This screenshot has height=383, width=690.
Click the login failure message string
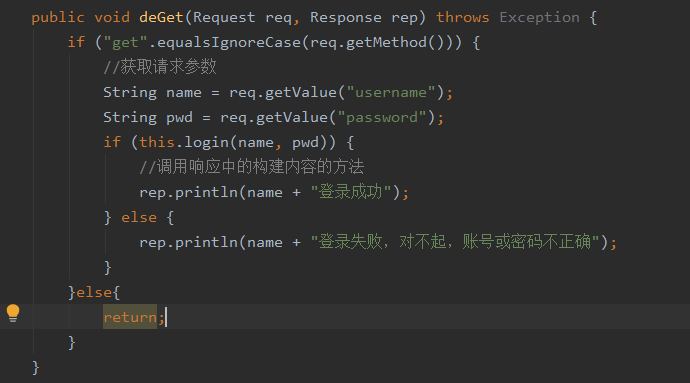pyautogui.click(x=455, y=242)
